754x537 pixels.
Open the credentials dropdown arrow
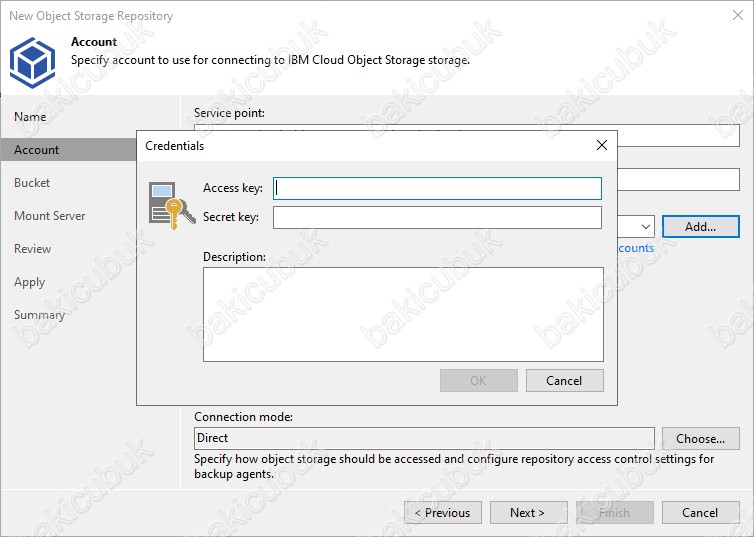645,226
